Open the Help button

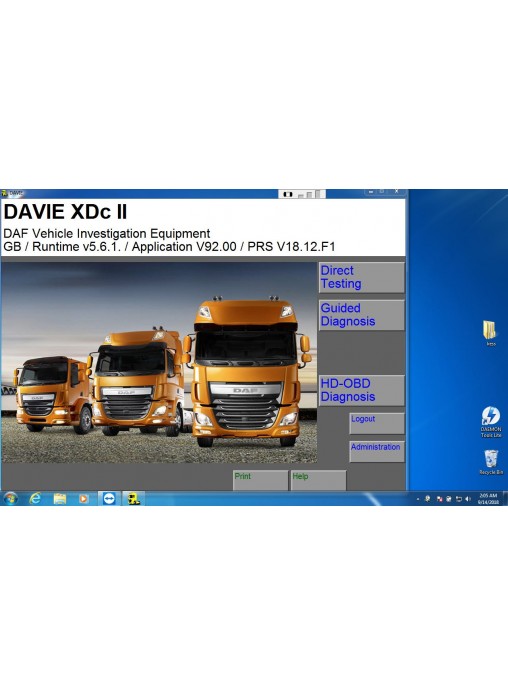[318, 480]
